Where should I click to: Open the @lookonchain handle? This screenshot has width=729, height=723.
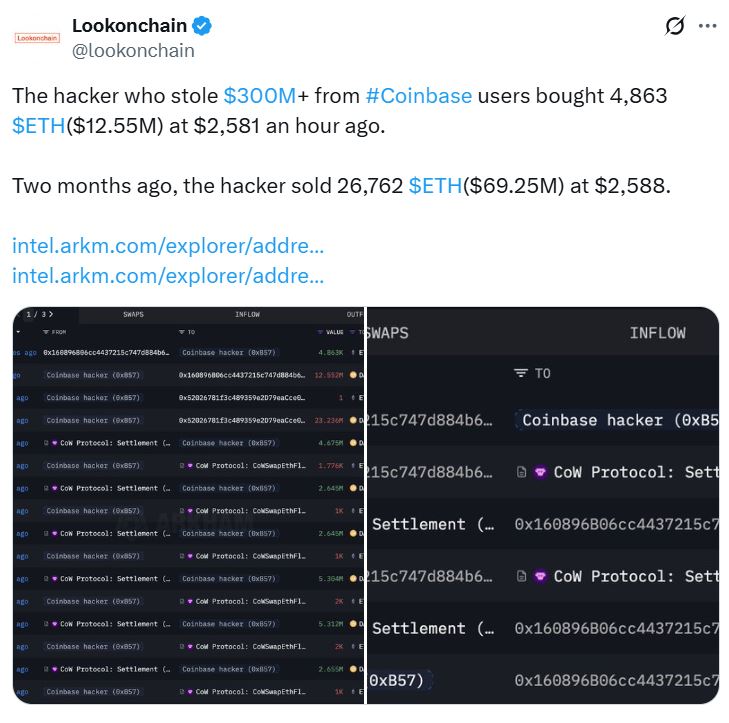tap(133, 50)
